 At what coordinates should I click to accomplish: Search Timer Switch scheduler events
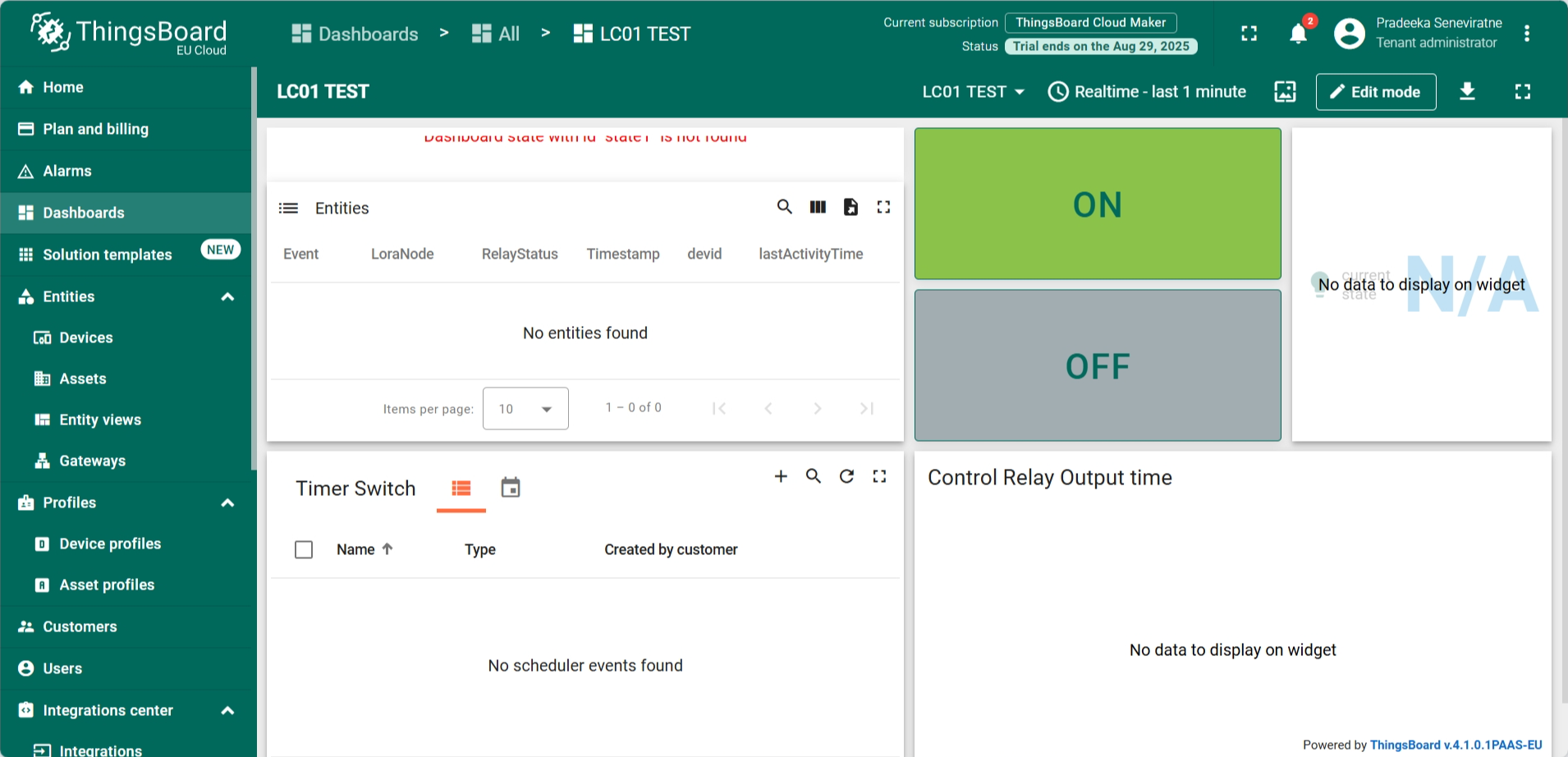[x=814, y=476]
